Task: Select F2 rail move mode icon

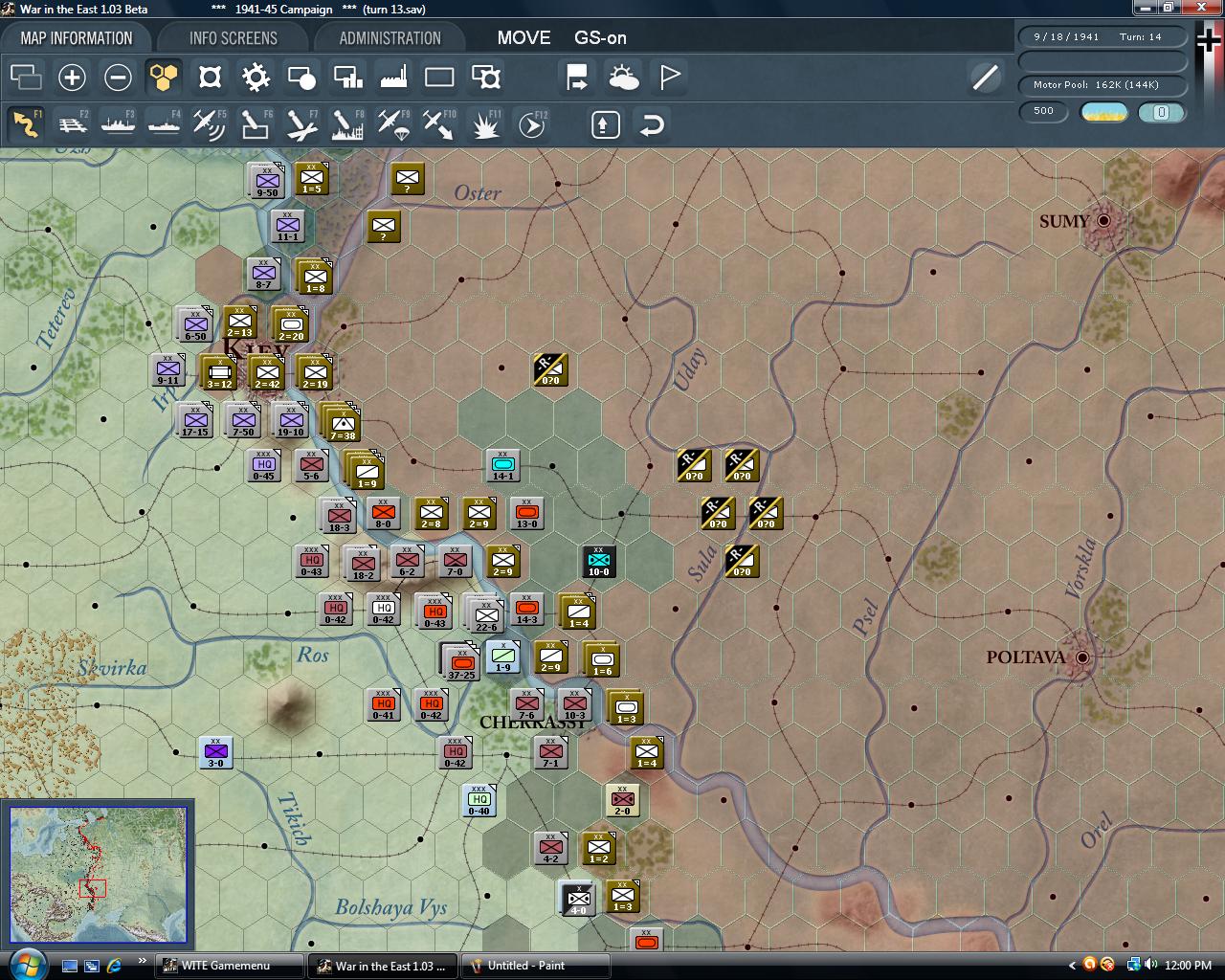Action: click(72, 124)
